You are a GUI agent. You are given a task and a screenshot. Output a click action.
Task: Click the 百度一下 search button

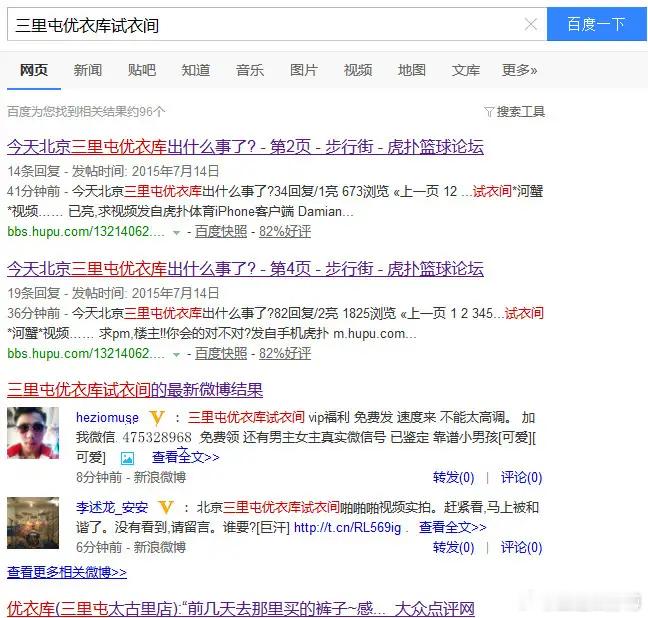(596, 24)
